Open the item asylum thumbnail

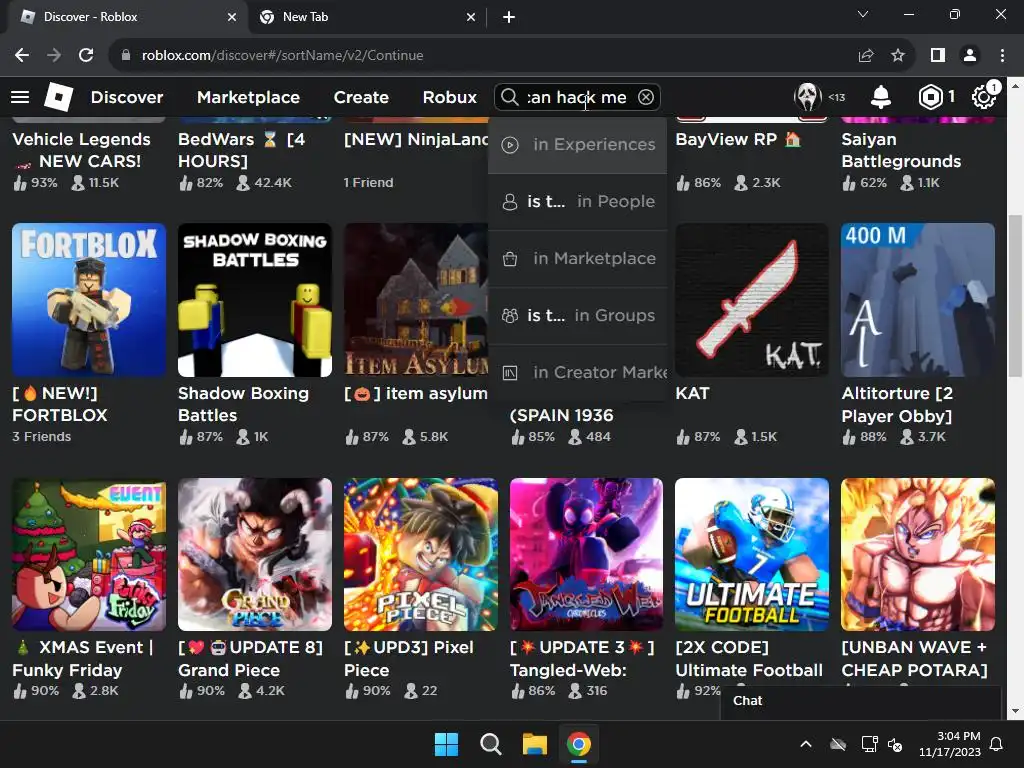point(416,300)
